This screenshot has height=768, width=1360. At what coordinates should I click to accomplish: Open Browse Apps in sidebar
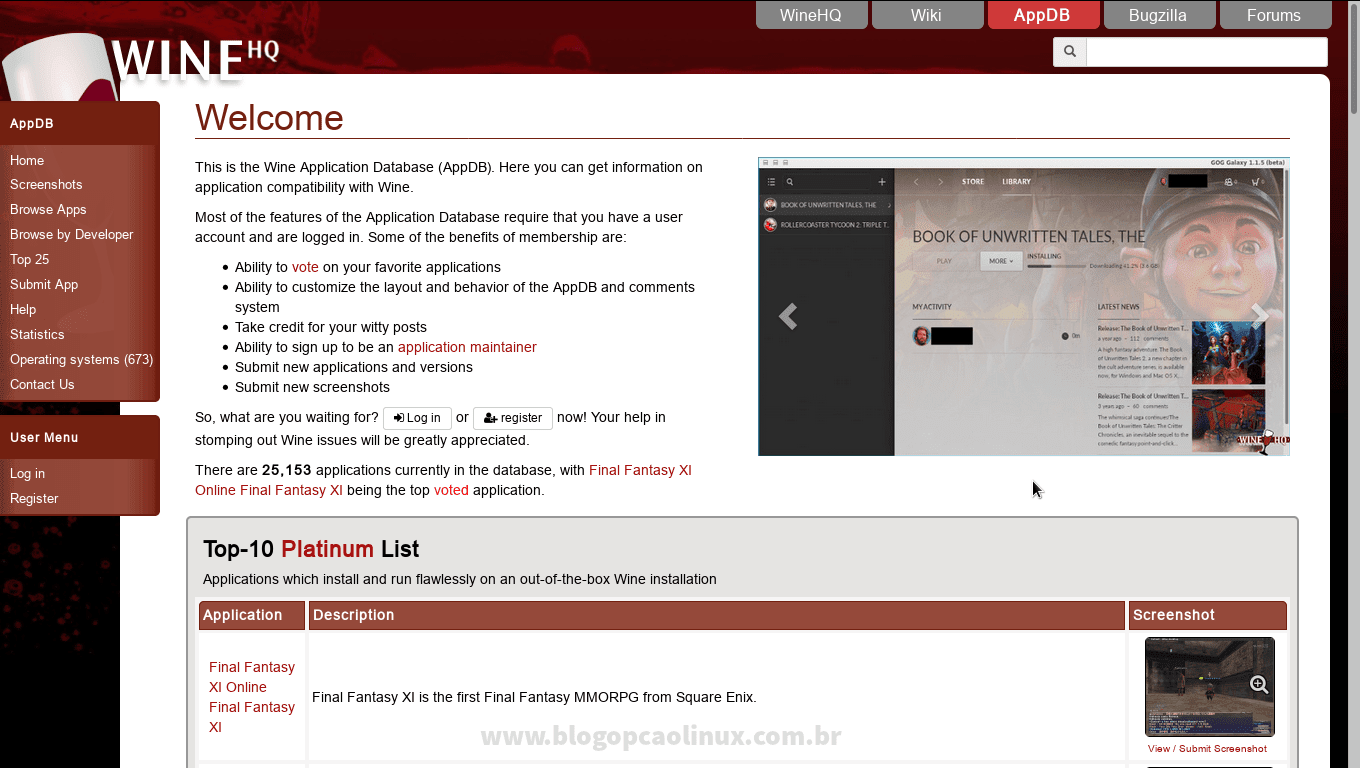(x=48, y=210)
